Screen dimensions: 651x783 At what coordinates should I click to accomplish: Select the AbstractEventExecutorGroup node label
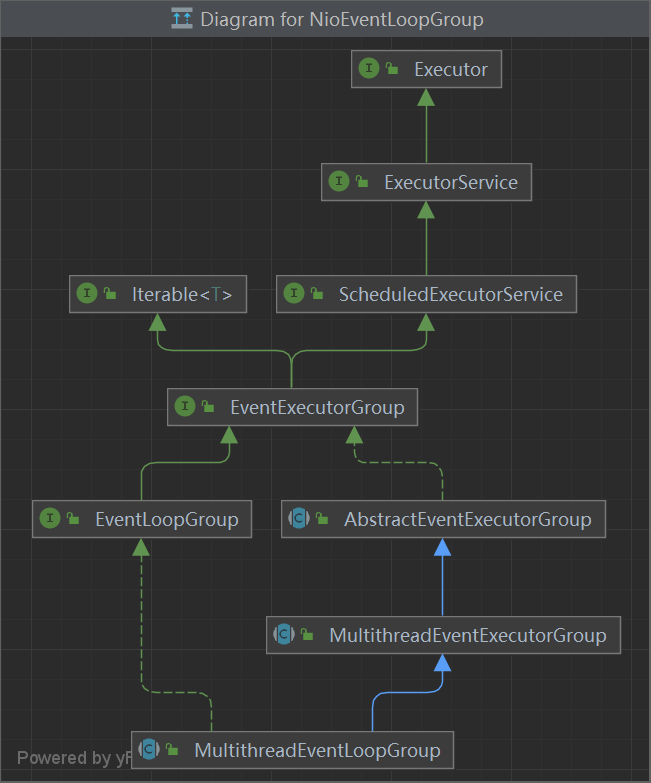click(468, 519)
